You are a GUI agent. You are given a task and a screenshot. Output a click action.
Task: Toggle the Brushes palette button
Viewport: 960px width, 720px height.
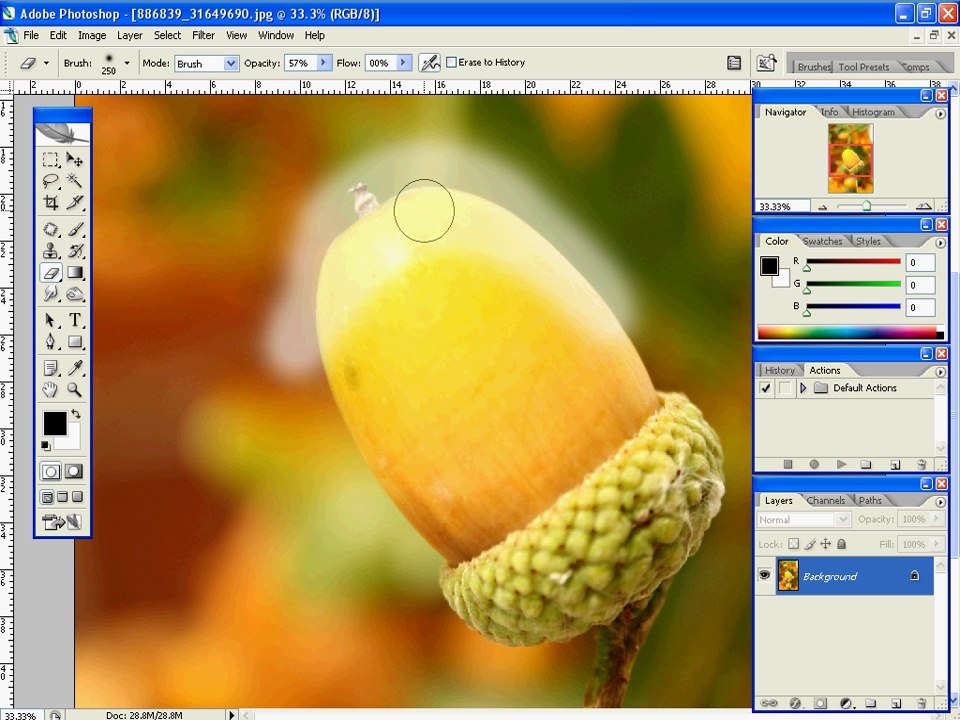click(x=734, y=62)
